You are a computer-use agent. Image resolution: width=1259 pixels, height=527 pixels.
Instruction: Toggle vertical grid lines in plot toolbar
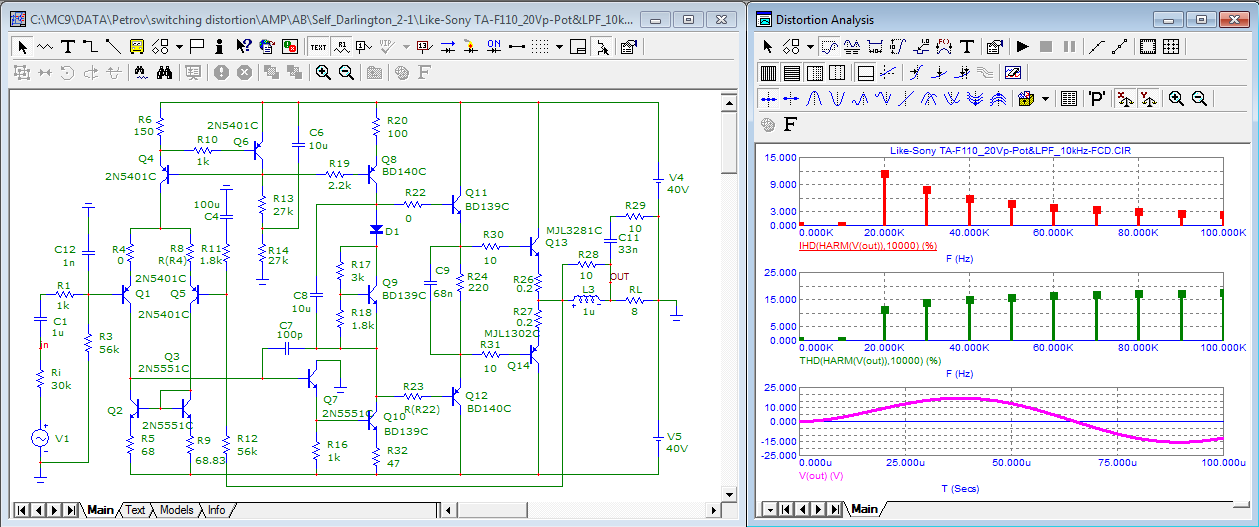[768, 72]
